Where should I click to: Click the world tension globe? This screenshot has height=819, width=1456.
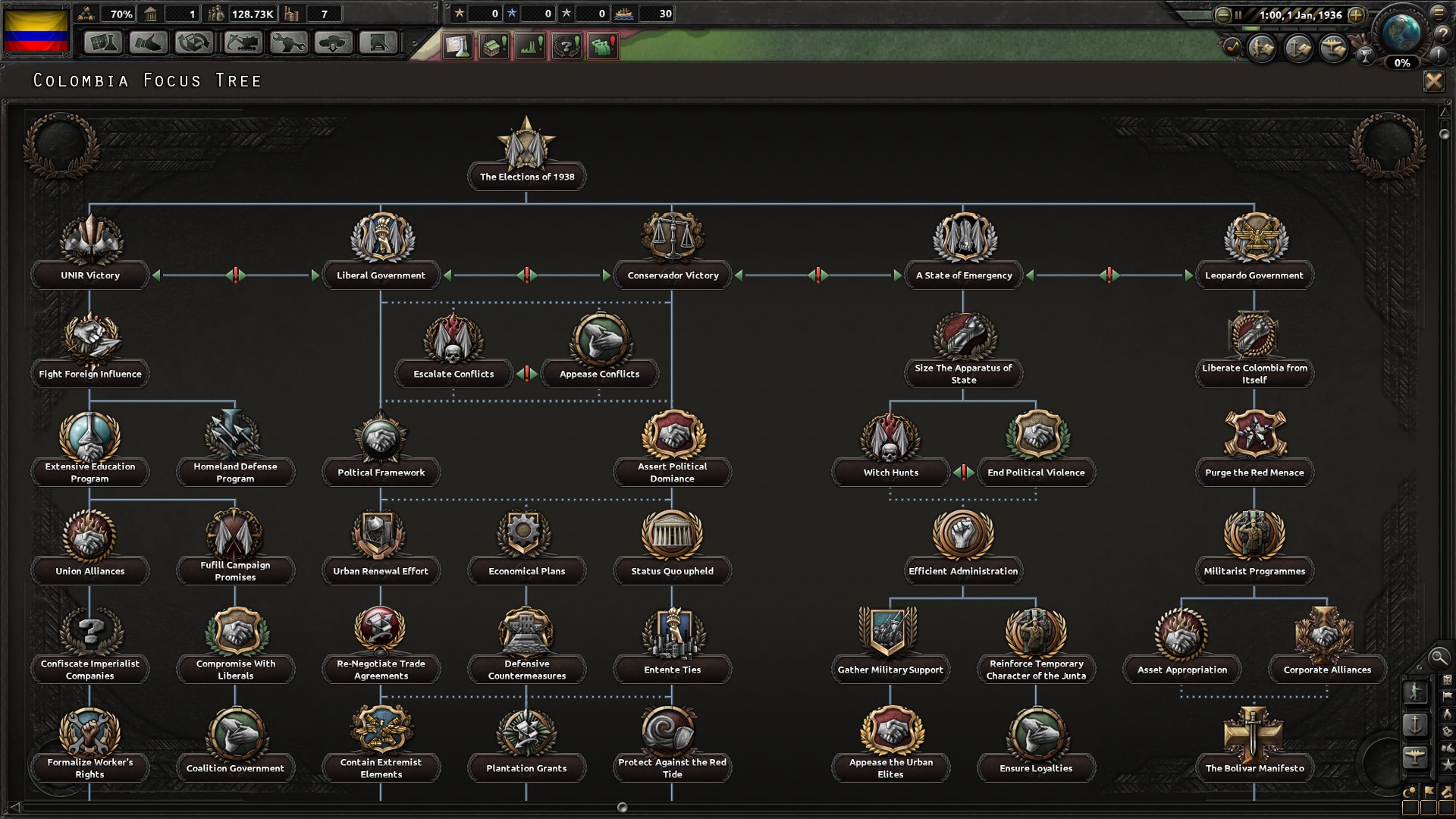click(x=1401, y=34)
